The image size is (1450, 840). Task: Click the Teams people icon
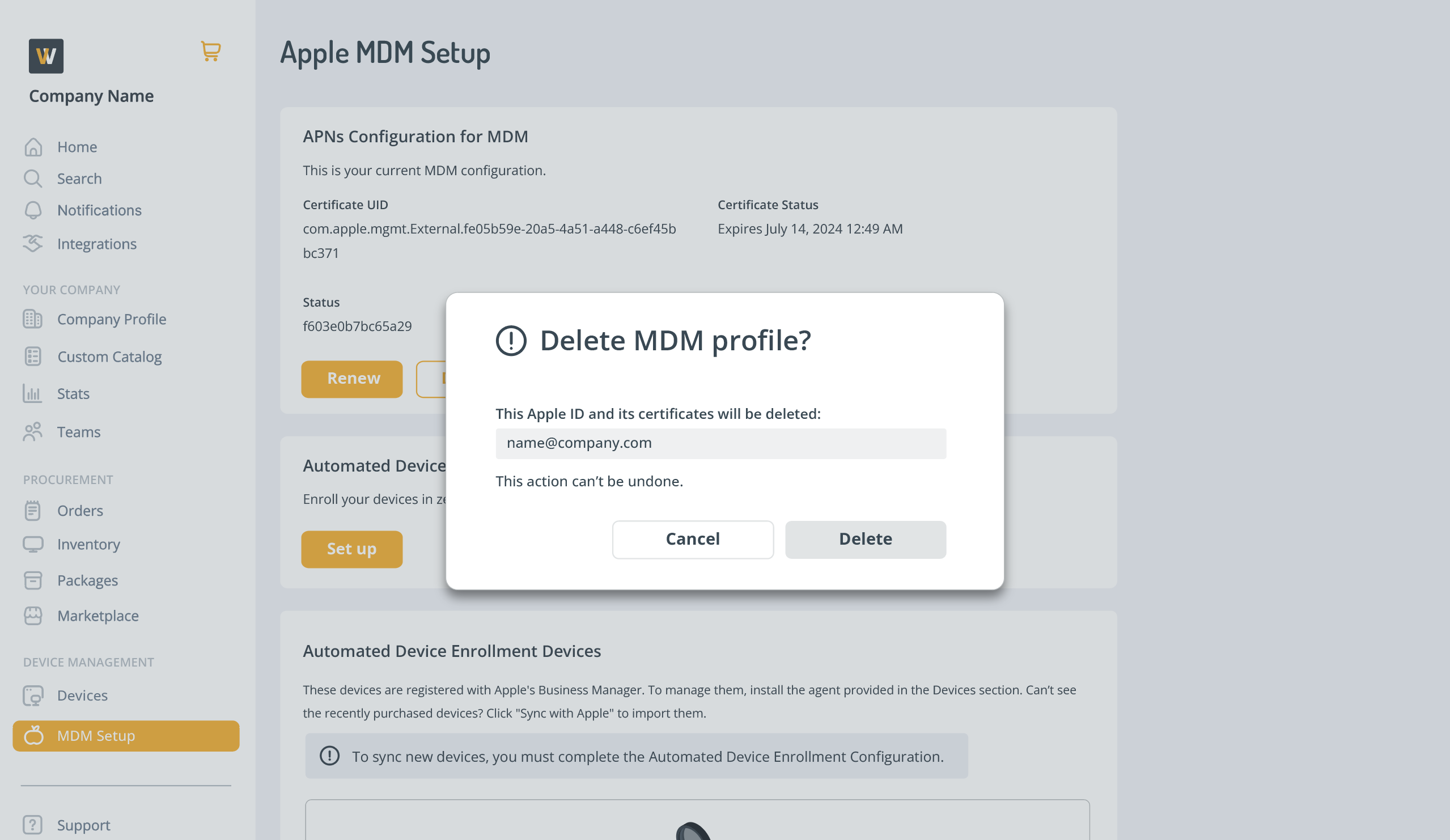pos(33,432)
